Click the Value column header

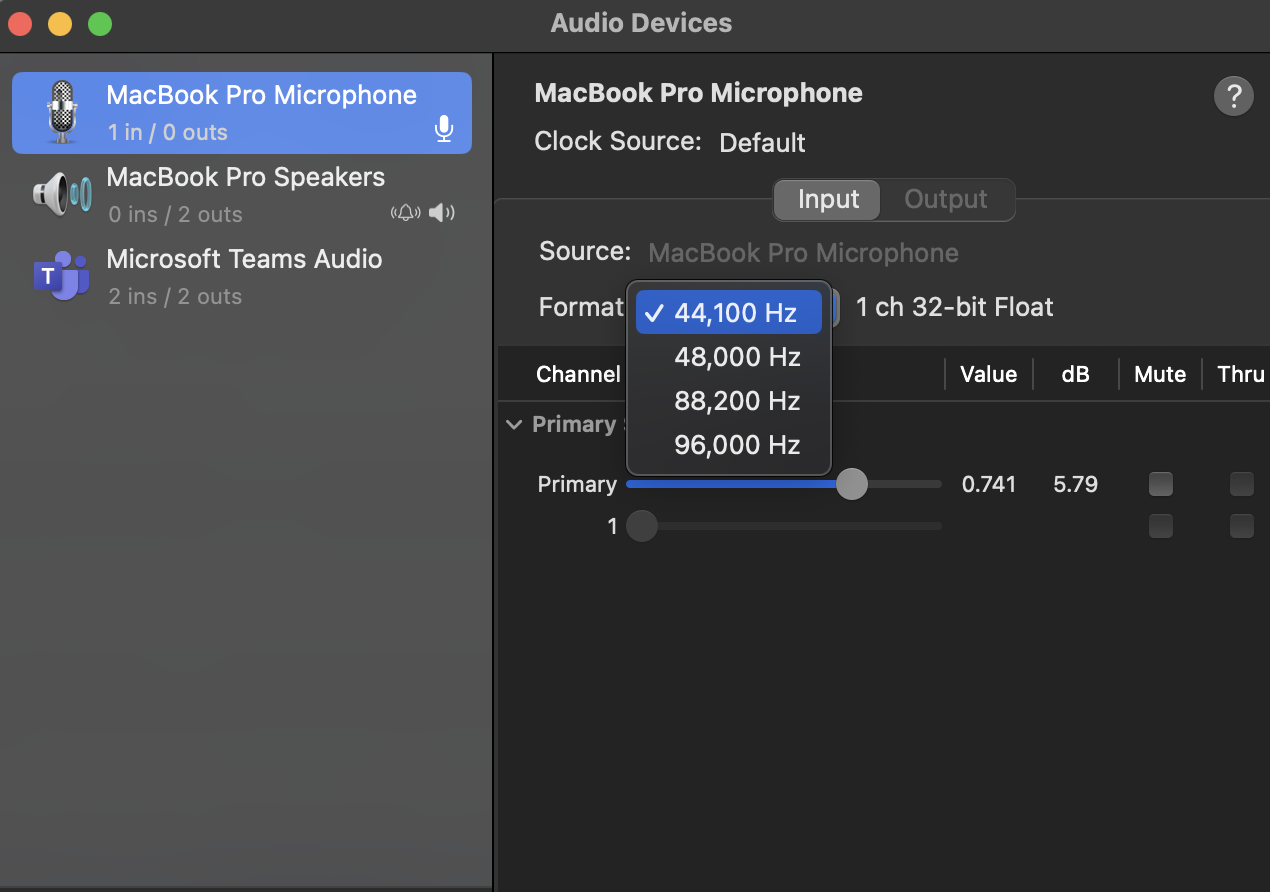click(988, 374)
